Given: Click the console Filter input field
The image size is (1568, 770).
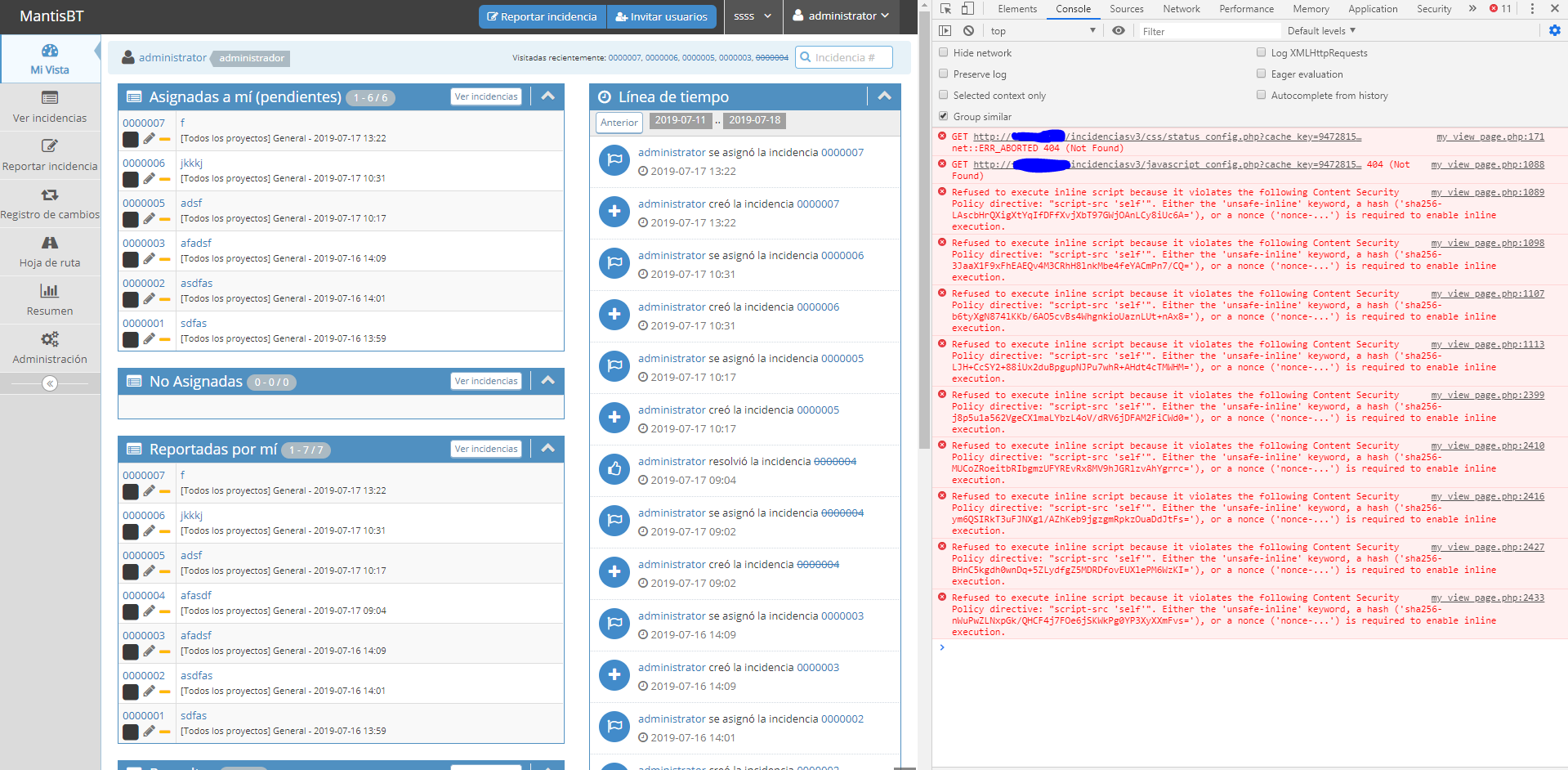Looking at the screenshot, I should (1210, 31).
